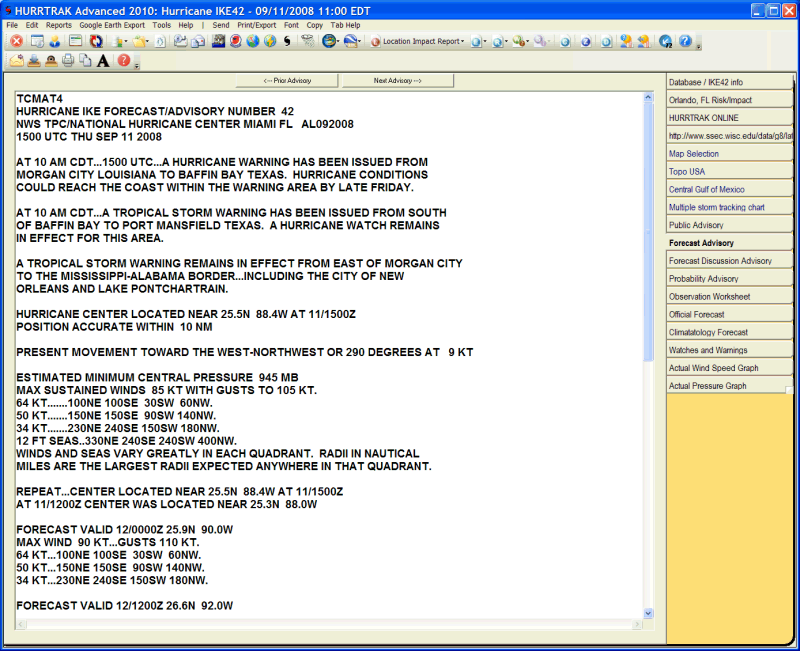Screen dimensions: 800x651
Task: Click the advisory text scrollbar down arrow
Action: tap(648, 613)
